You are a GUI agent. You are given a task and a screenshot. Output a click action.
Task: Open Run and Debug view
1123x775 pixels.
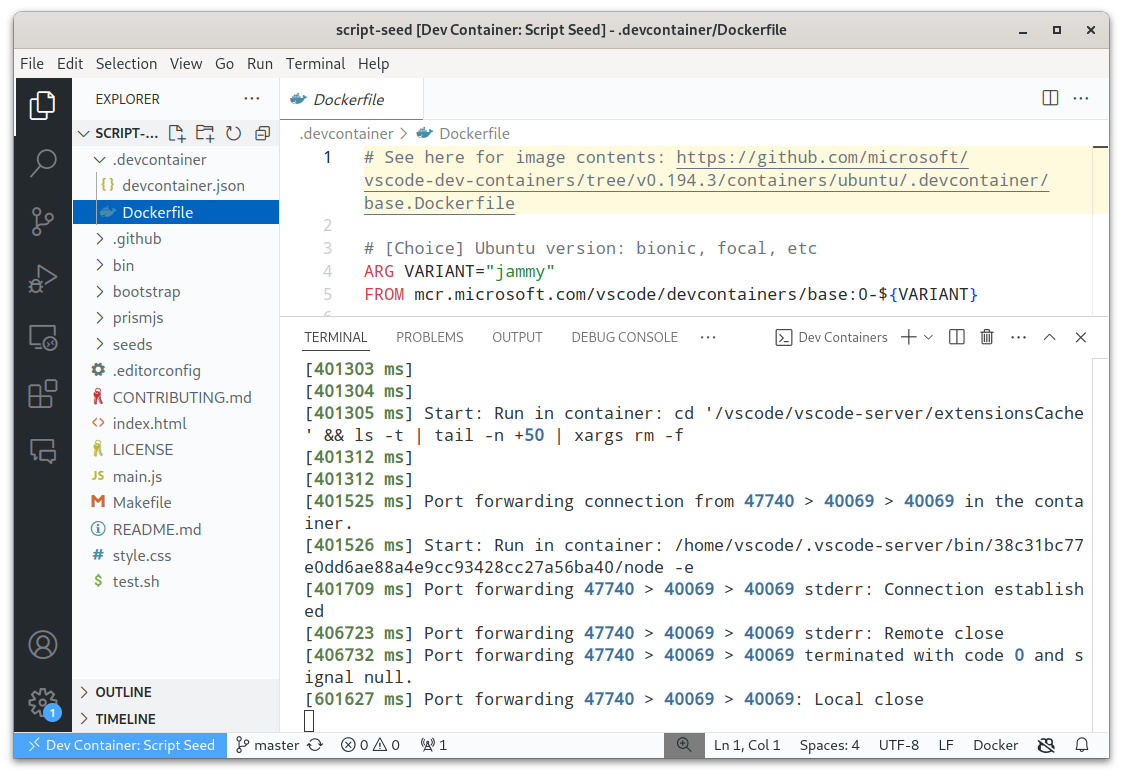point(42,279)
